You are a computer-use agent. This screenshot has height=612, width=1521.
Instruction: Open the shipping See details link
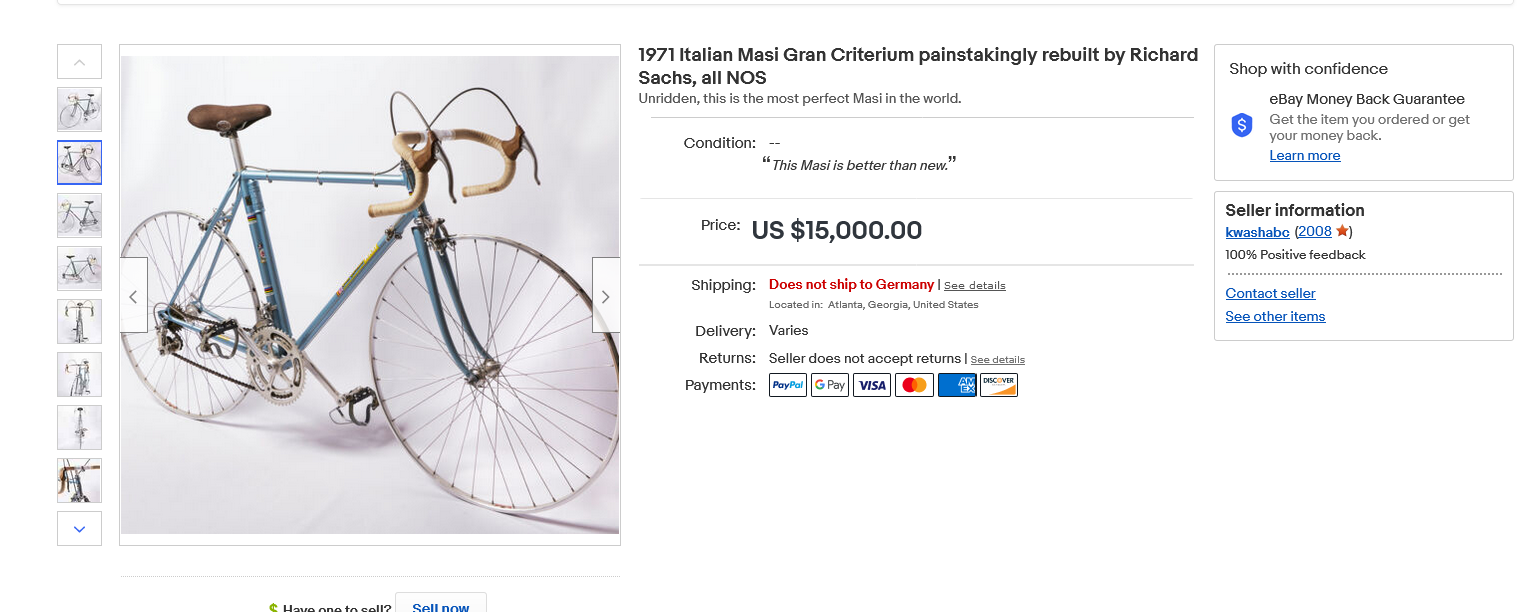[974, 285]
